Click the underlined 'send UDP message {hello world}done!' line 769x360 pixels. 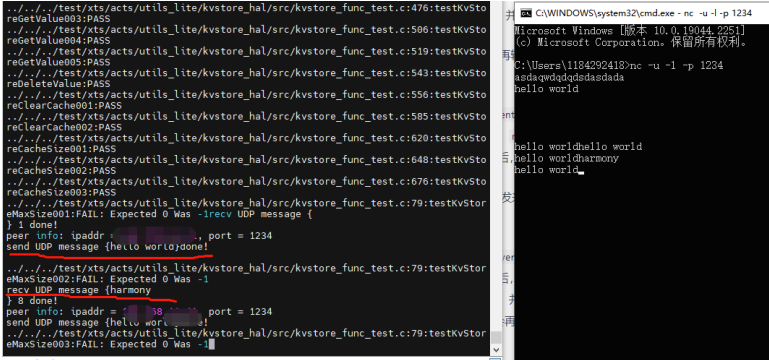tap(107, 247)
